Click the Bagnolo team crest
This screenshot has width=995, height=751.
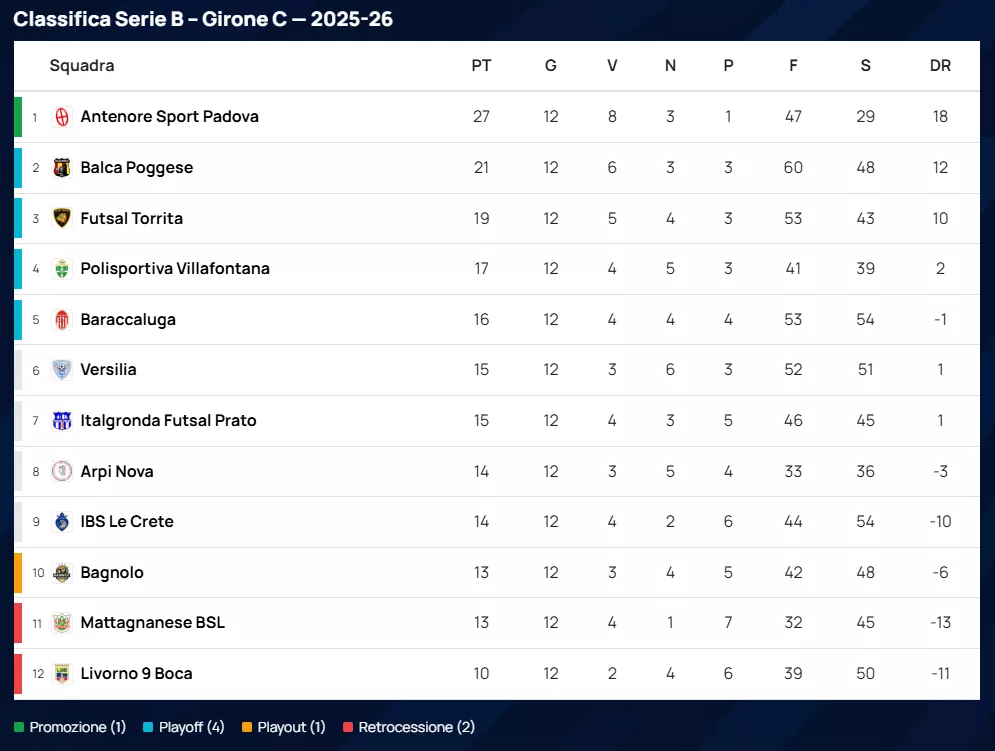click(x=62, y=573)
